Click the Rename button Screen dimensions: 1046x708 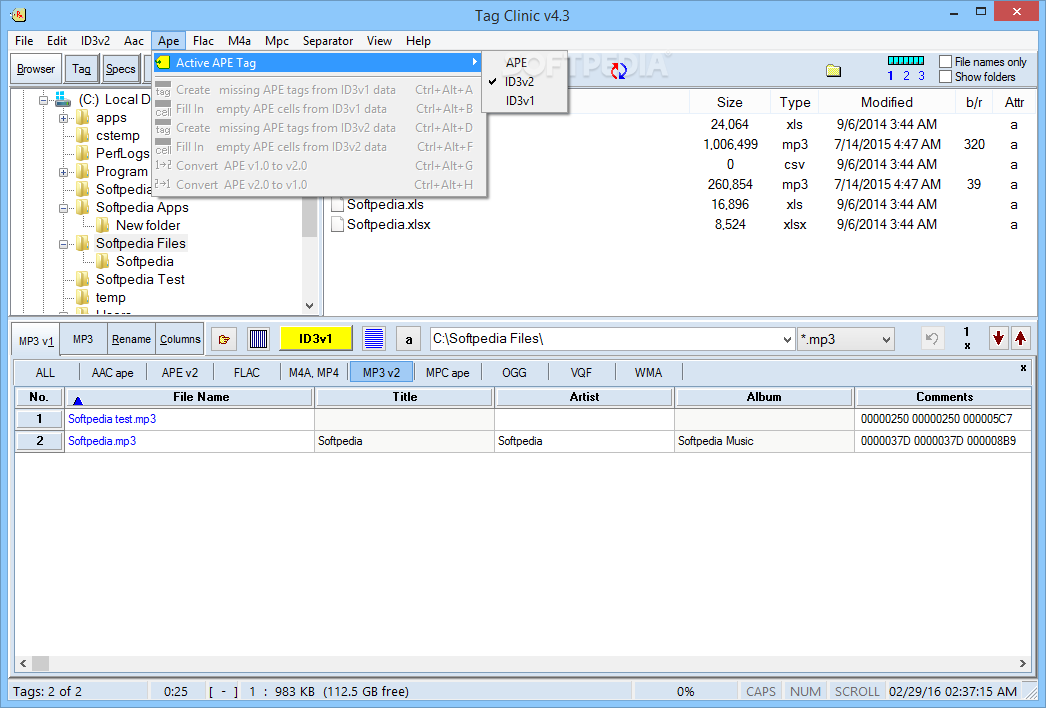131,339
